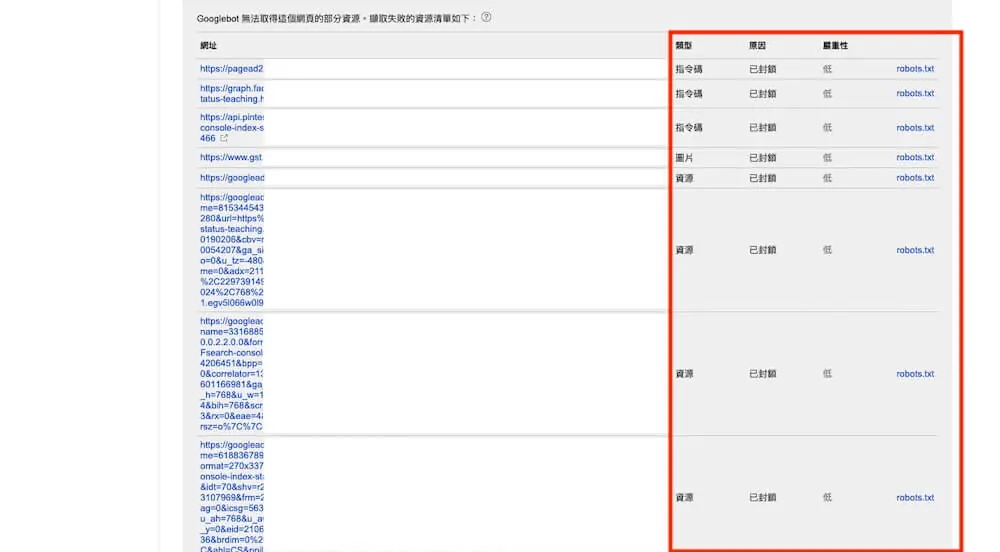Open robots.txt link in the pagead2 row
1000x552 pixels.
click(x=915, y=68)
